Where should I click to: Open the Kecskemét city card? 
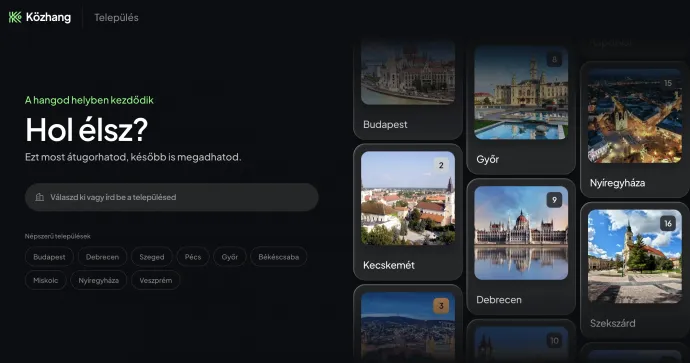(x=408, y=212)
